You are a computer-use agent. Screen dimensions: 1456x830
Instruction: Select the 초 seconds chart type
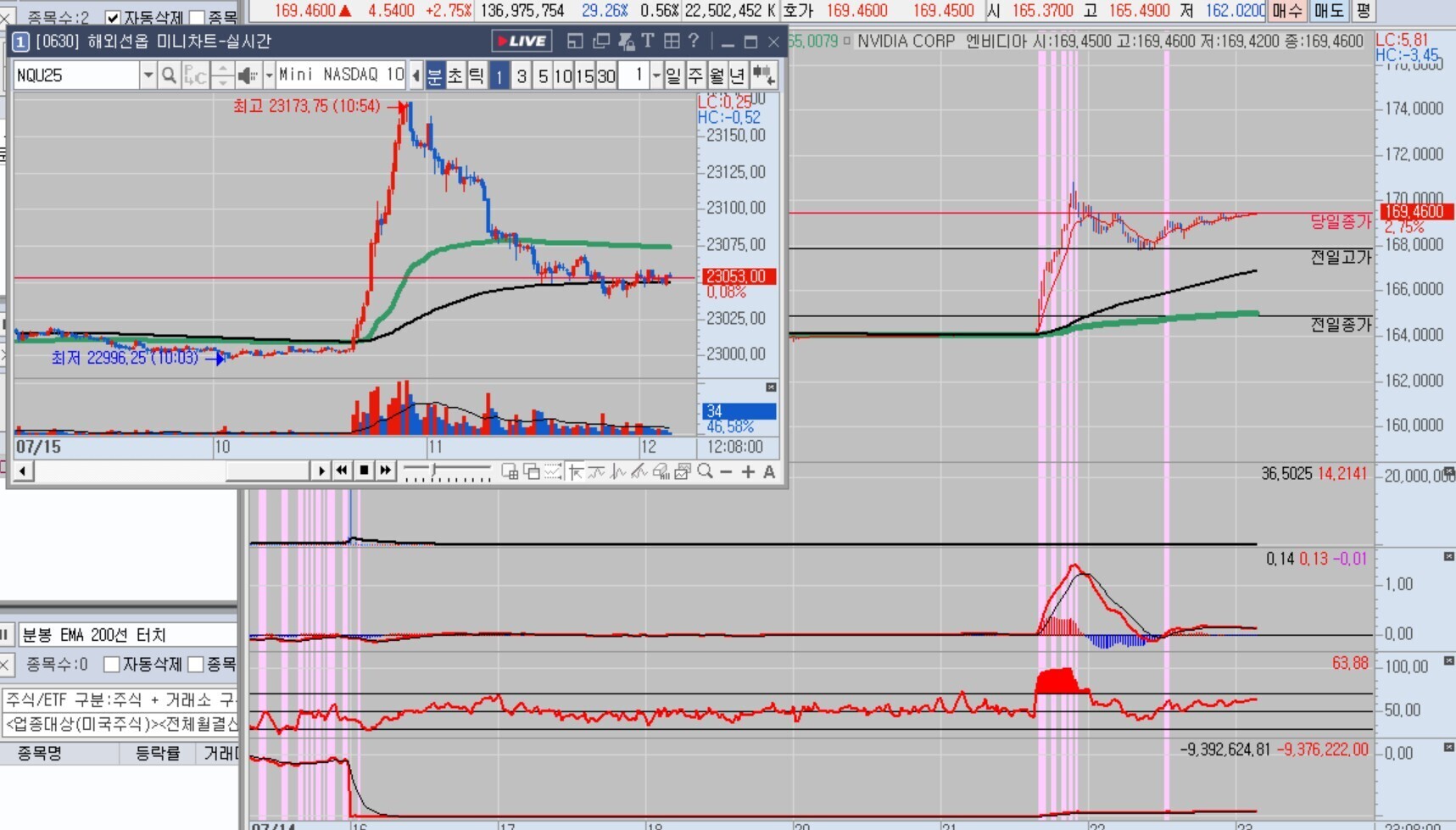(455, 75)
